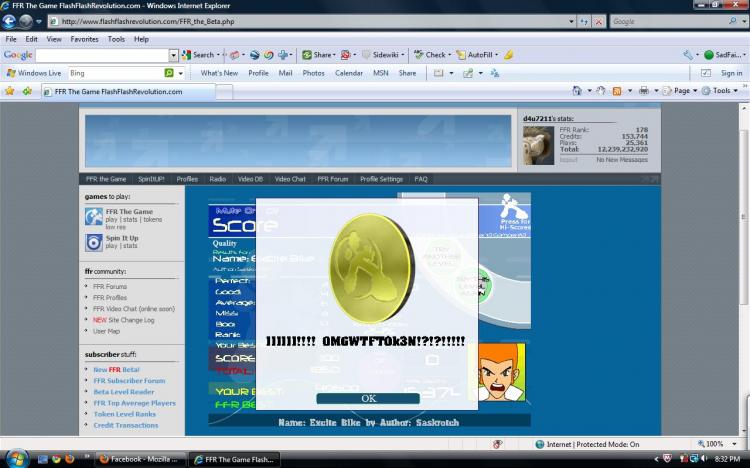
Task: Click Sign in on Windows Live toolbar
Action: (731, 73)
